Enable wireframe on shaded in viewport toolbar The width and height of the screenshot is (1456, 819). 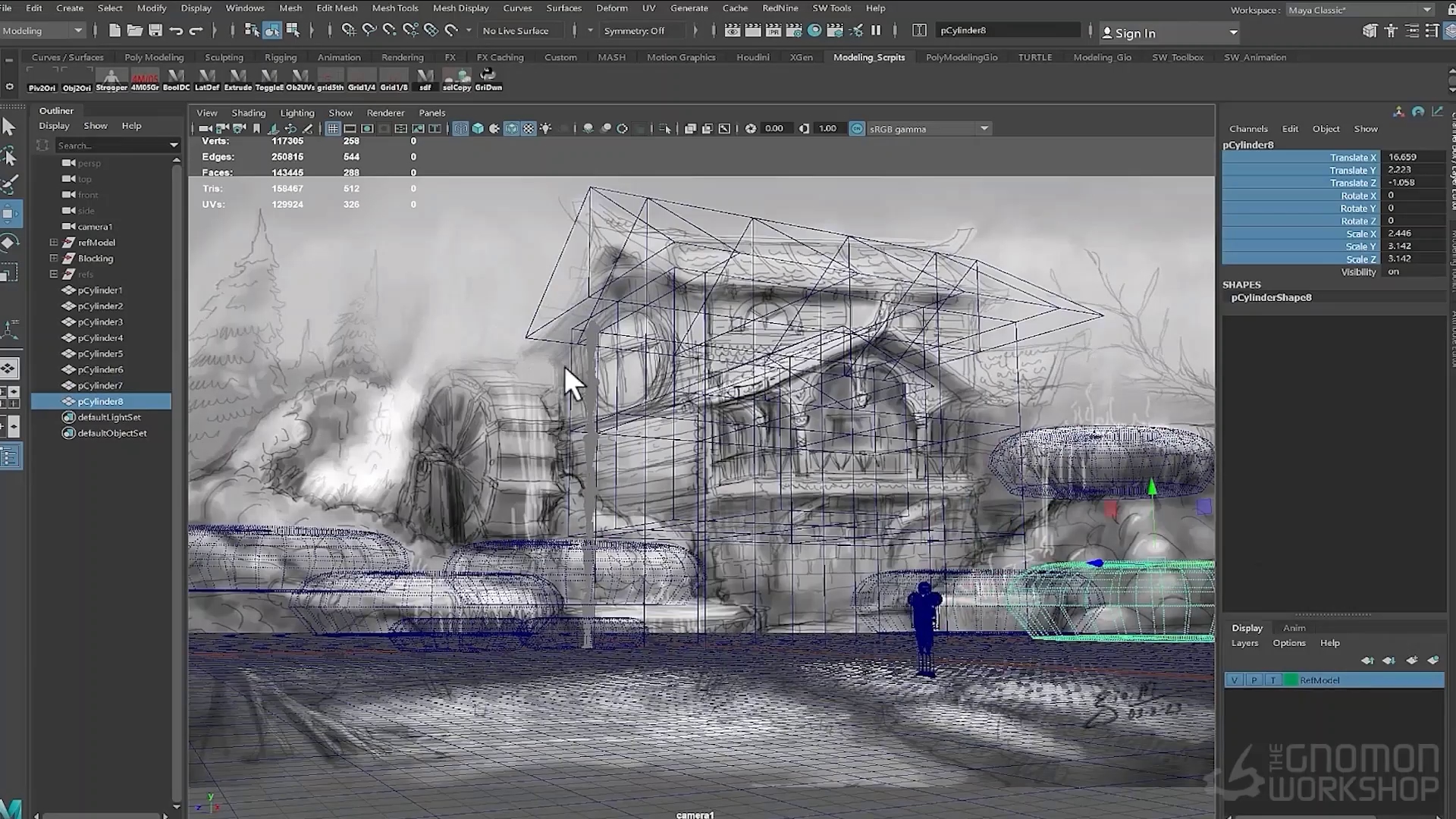[x=512, y=128]
